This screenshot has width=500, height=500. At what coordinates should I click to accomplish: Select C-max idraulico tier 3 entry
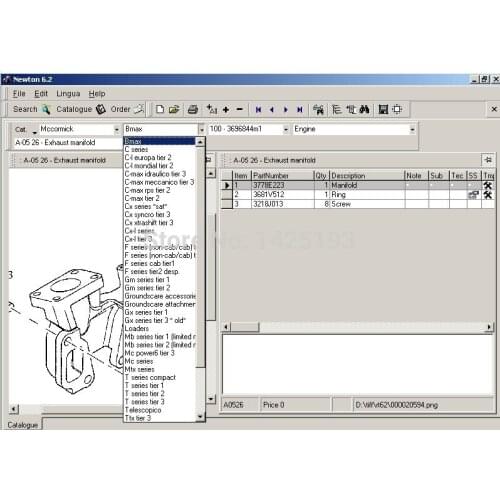click(x=159, y=174)
